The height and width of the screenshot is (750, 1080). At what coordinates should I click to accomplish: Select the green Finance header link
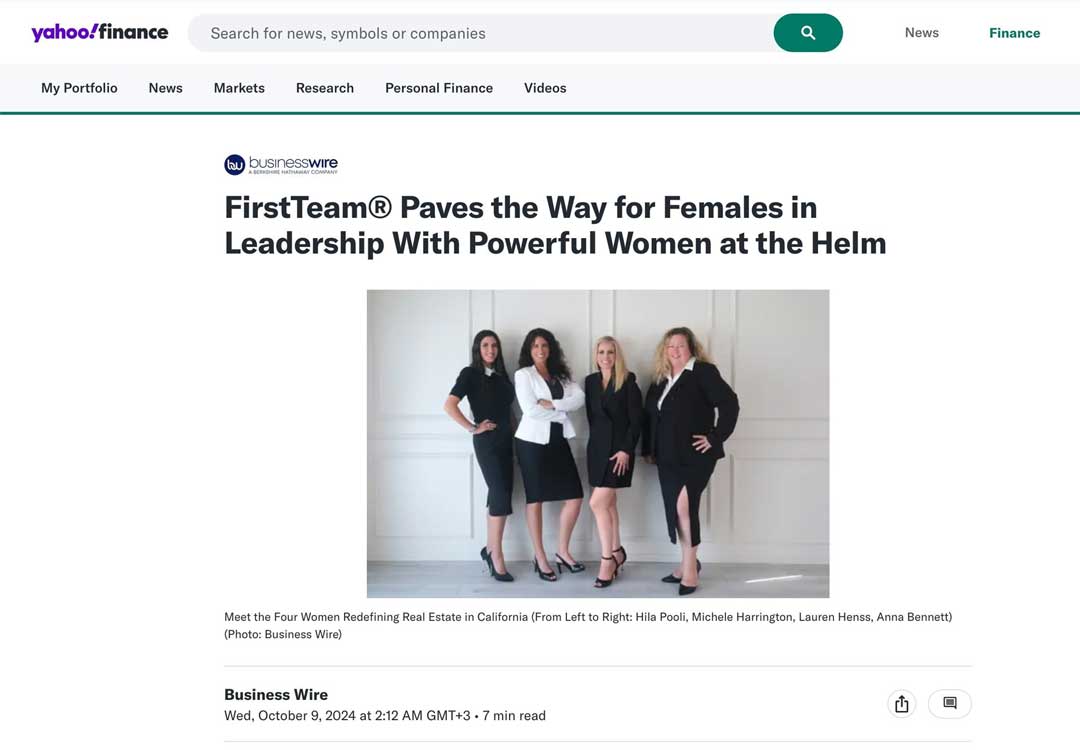(x=1014, y=33)
